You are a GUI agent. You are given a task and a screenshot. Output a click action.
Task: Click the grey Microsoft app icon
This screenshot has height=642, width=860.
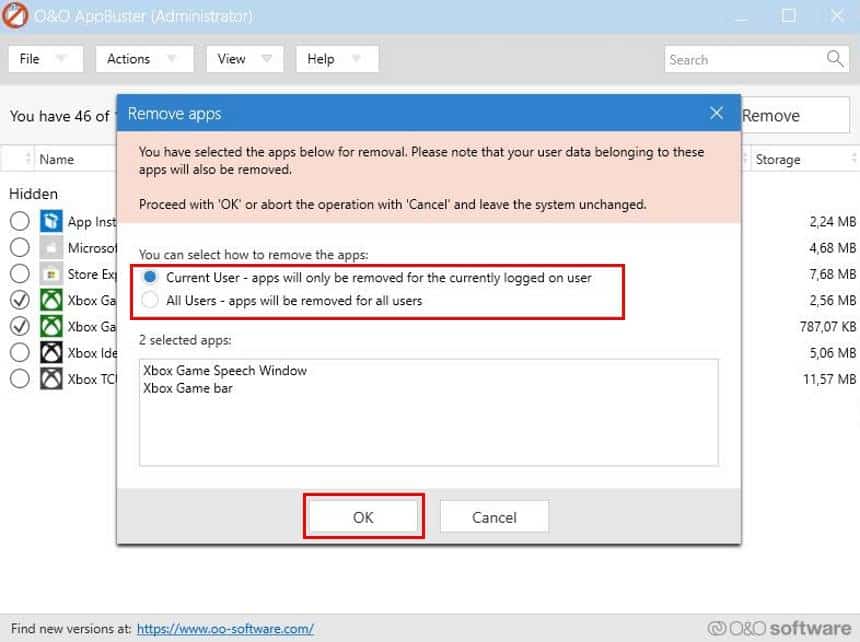coord(51,248)
